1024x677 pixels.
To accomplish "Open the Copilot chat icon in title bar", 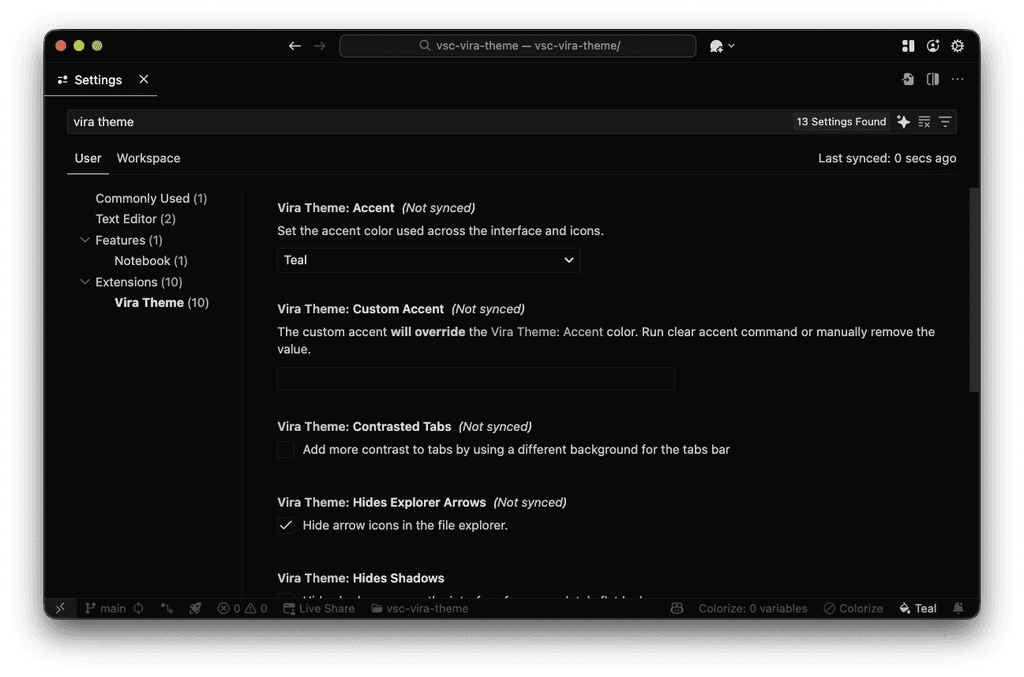I will 716,46.
